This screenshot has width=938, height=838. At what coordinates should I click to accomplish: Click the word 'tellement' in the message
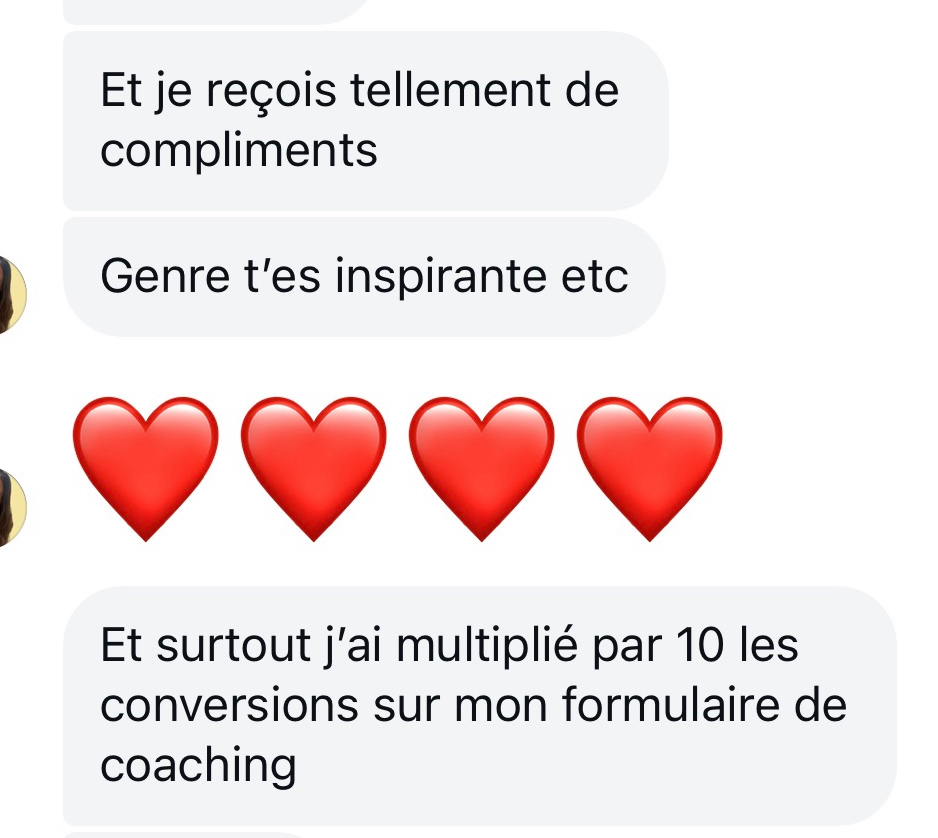click(450, 90)
